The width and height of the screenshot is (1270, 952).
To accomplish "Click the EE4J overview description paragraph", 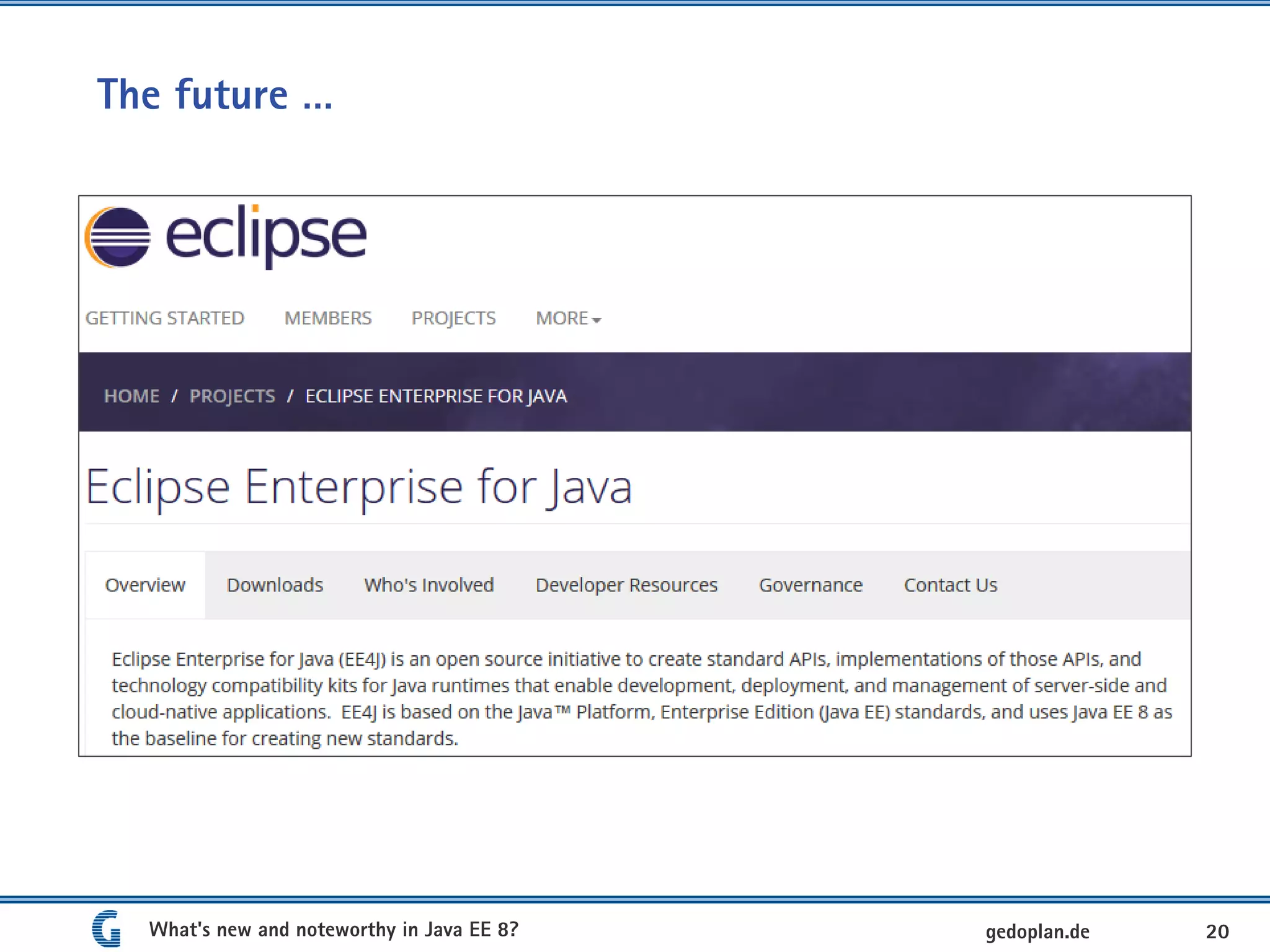I will [x=642, y=699].
